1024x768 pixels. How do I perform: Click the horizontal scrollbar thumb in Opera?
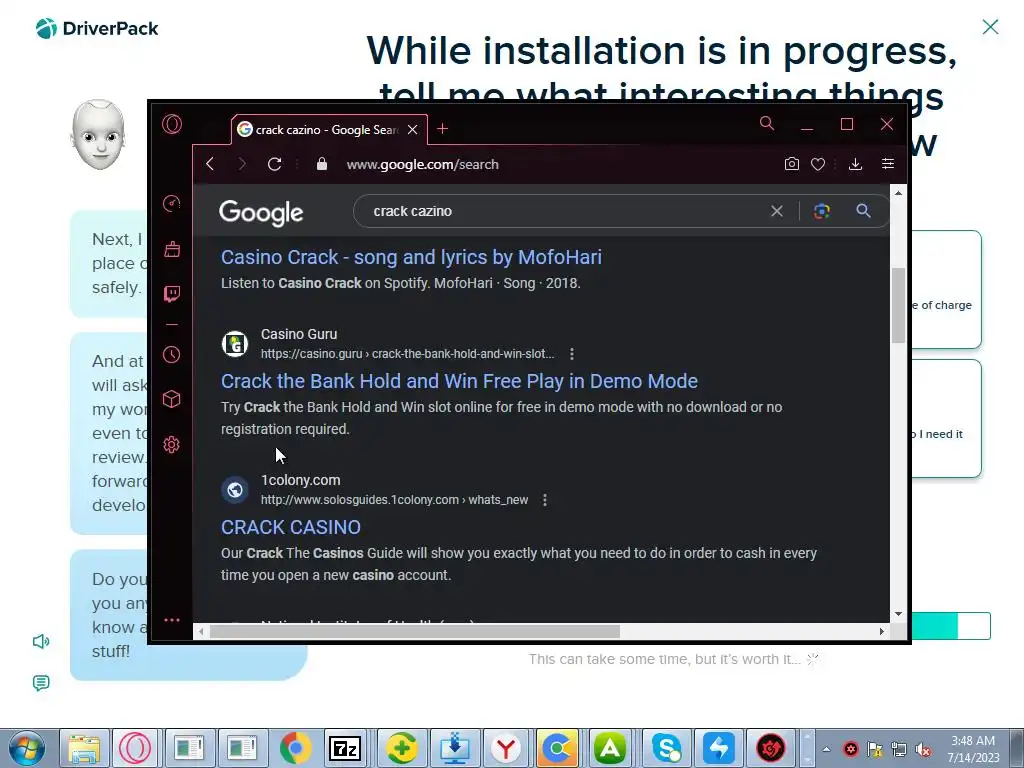point(415,632)
